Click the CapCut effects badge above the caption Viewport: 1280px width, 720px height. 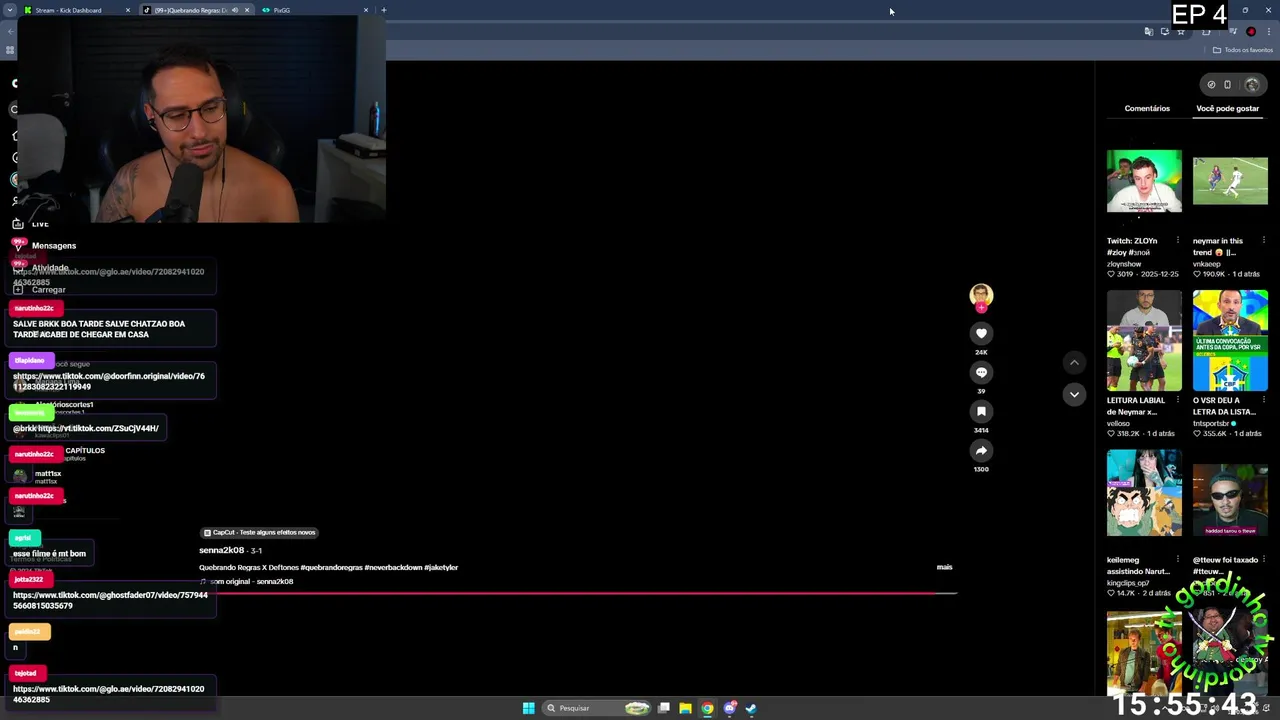click(259, 532)
